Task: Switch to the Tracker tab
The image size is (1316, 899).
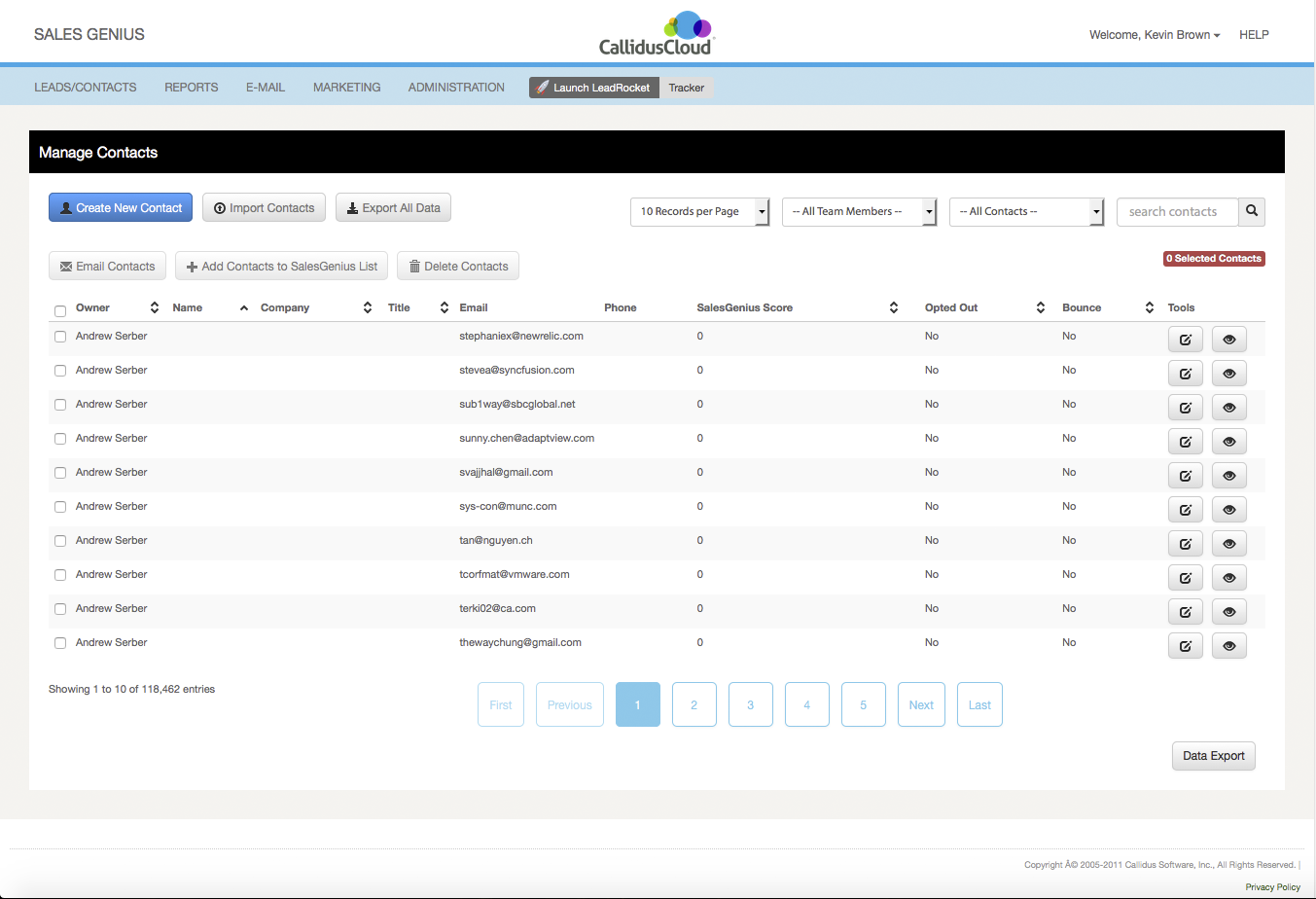Action: tap(686, 88)
